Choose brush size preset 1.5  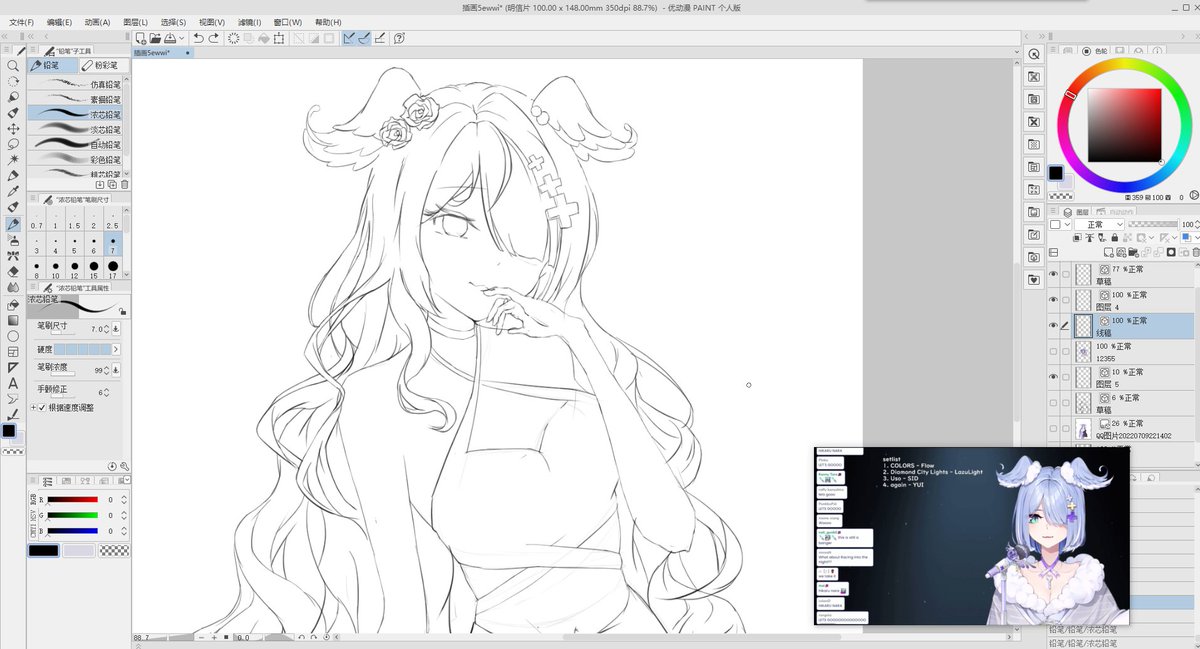[74, 220]
